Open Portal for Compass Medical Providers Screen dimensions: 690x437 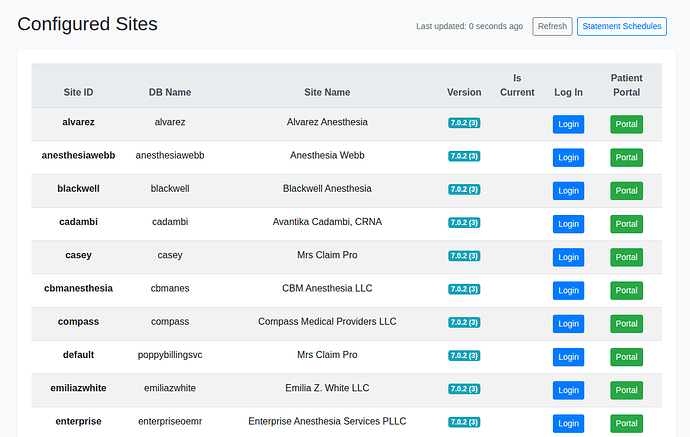tap(627, 323)
